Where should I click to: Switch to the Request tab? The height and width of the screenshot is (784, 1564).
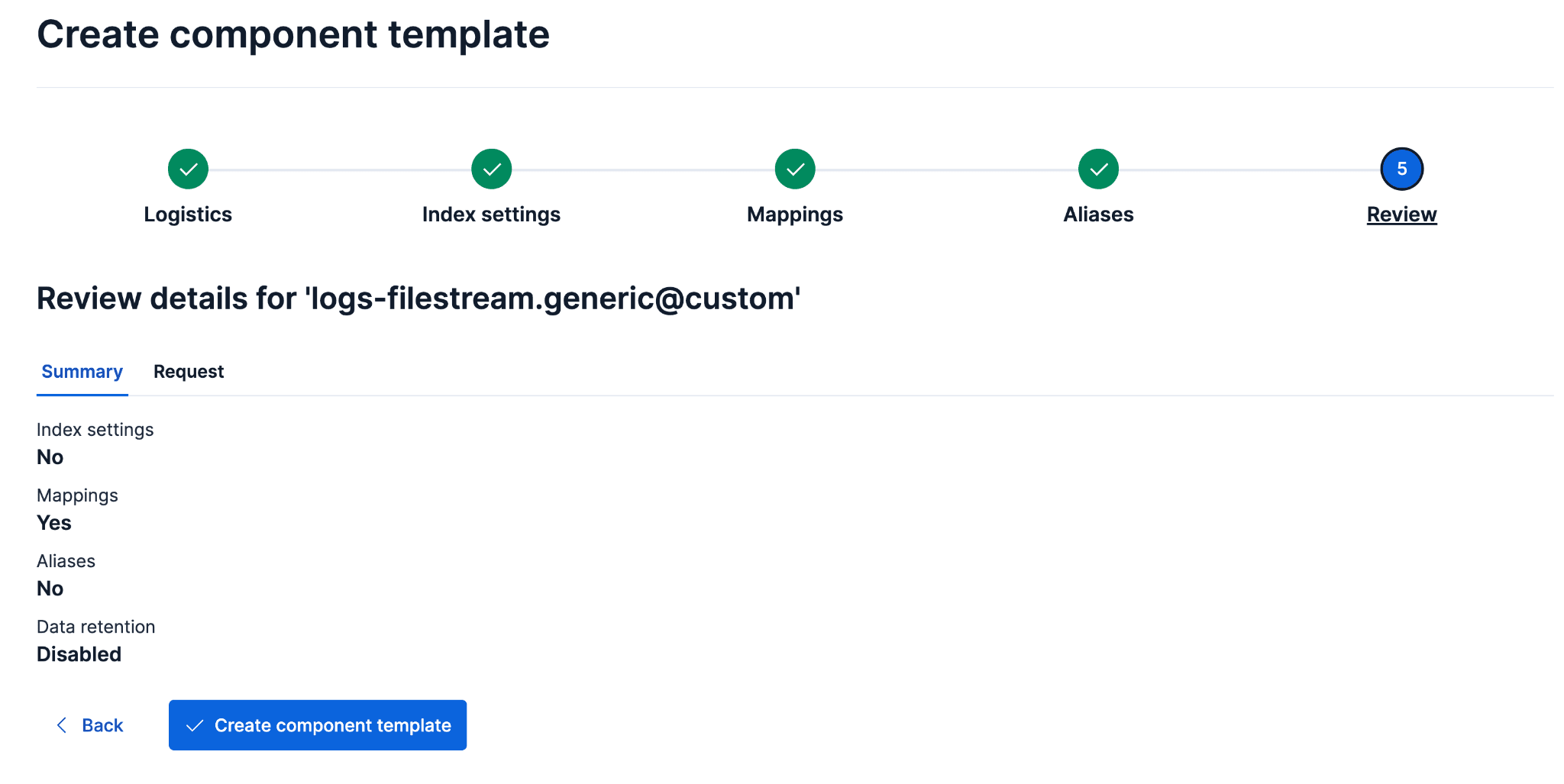click(188, 372)
